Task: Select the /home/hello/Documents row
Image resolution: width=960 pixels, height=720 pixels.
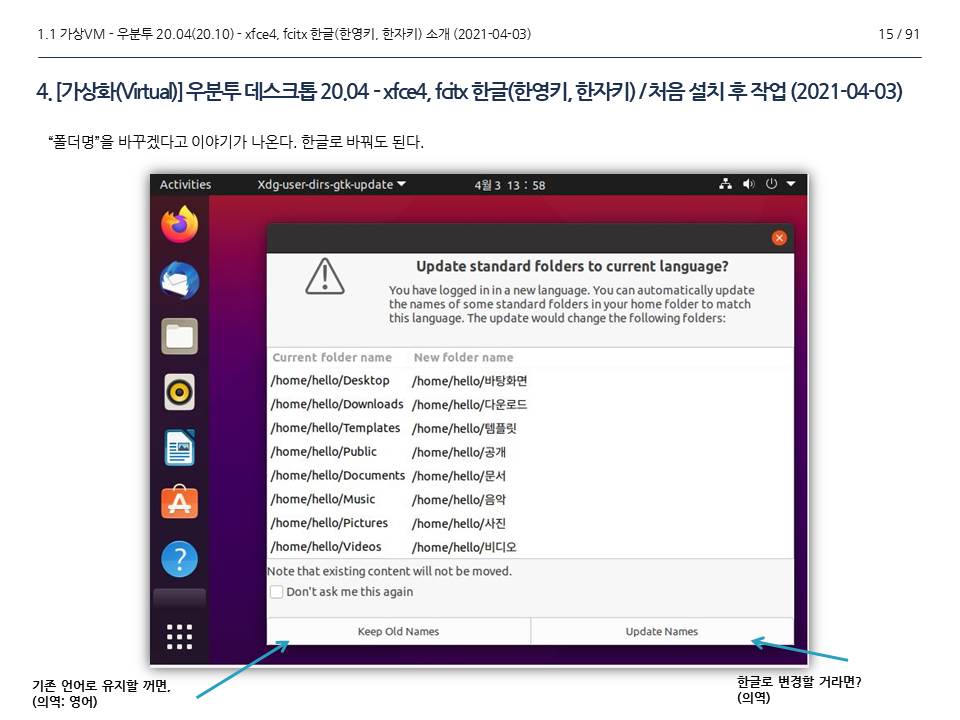Action: [x=530, y=476]
